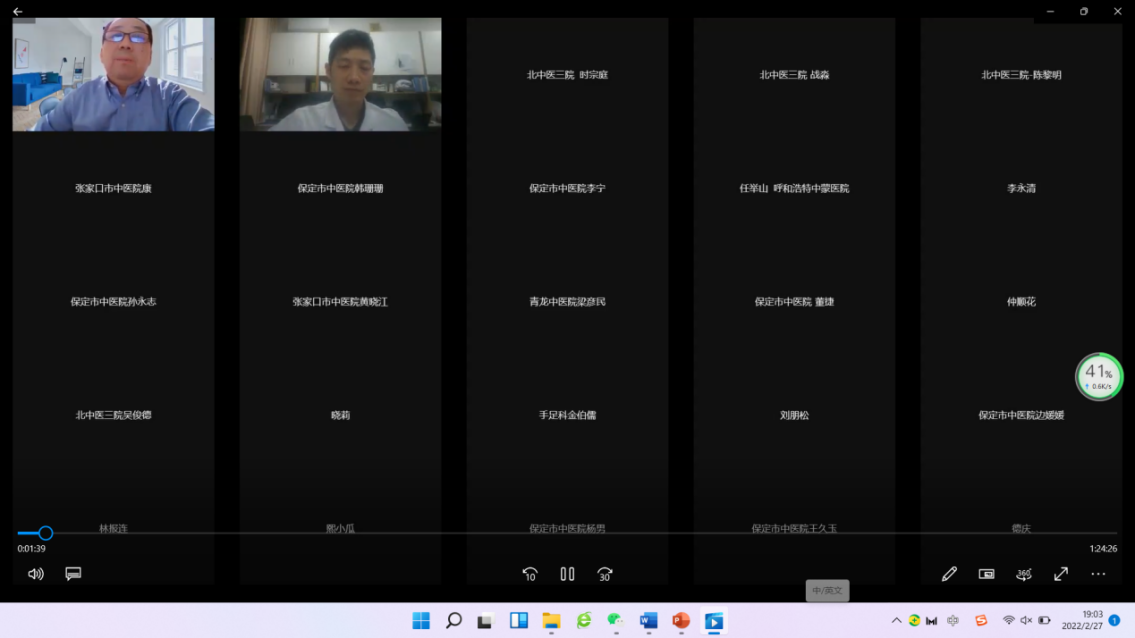1135x638 pixels.
Task: Open the subtitles and captions menu
Action: (73, 574)
